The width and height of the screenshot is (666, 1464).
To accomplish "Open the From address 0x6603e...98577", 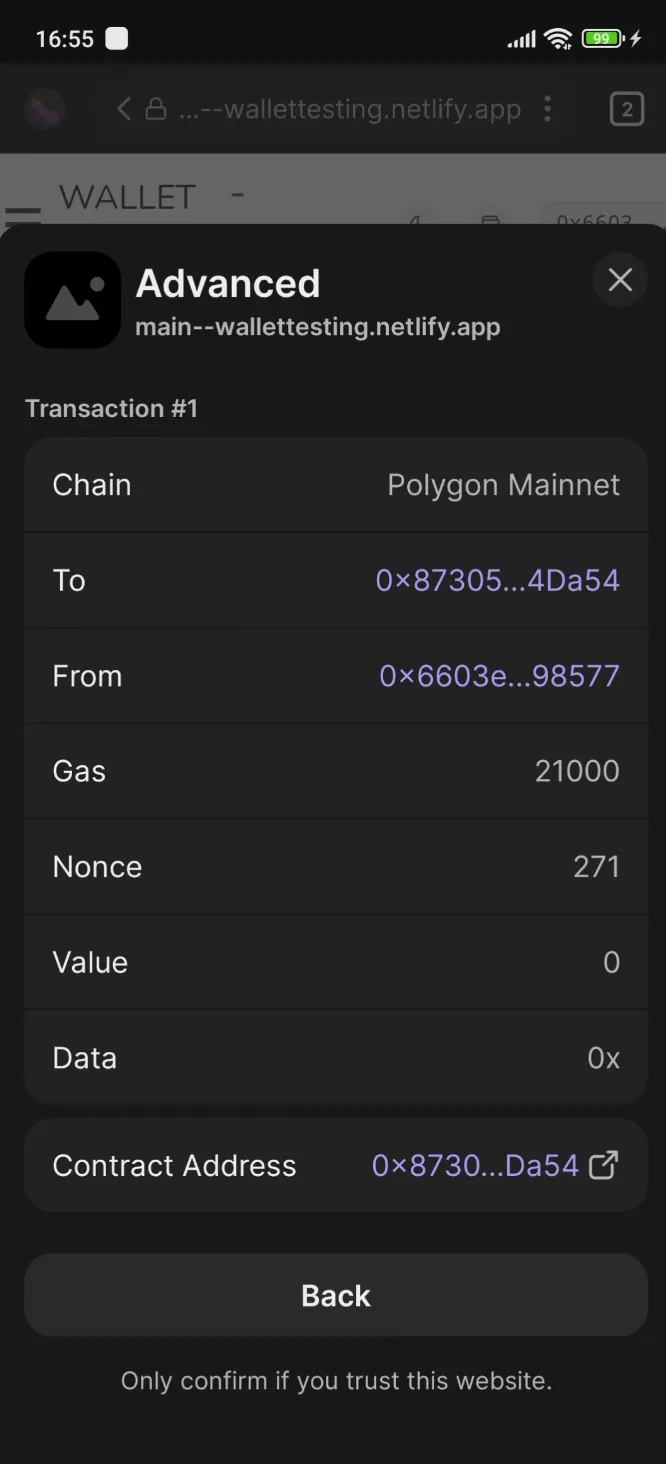I will tap(499, 675).
